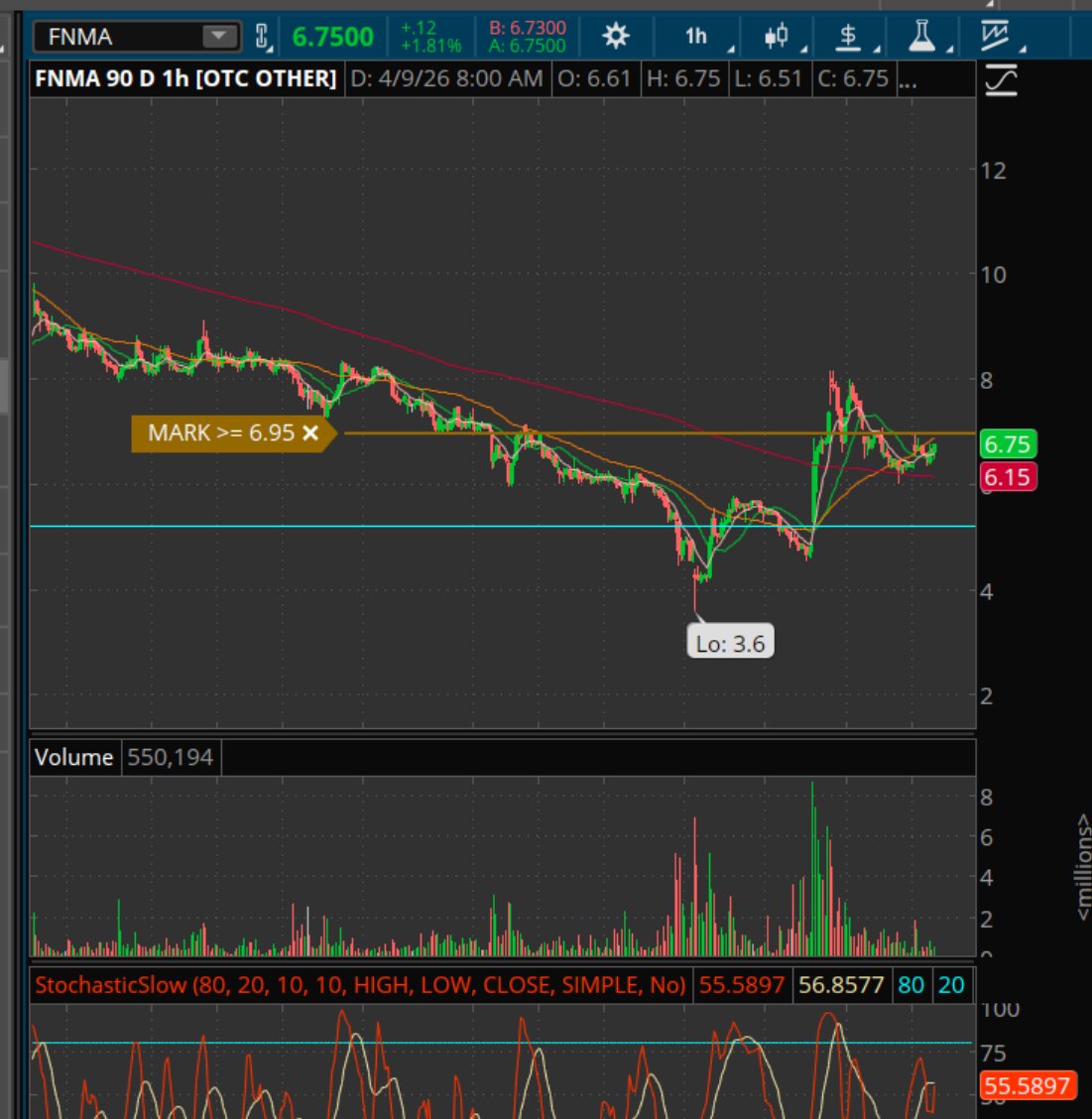
Task: Click the stochastic overbought value 80
Action: 910,985
